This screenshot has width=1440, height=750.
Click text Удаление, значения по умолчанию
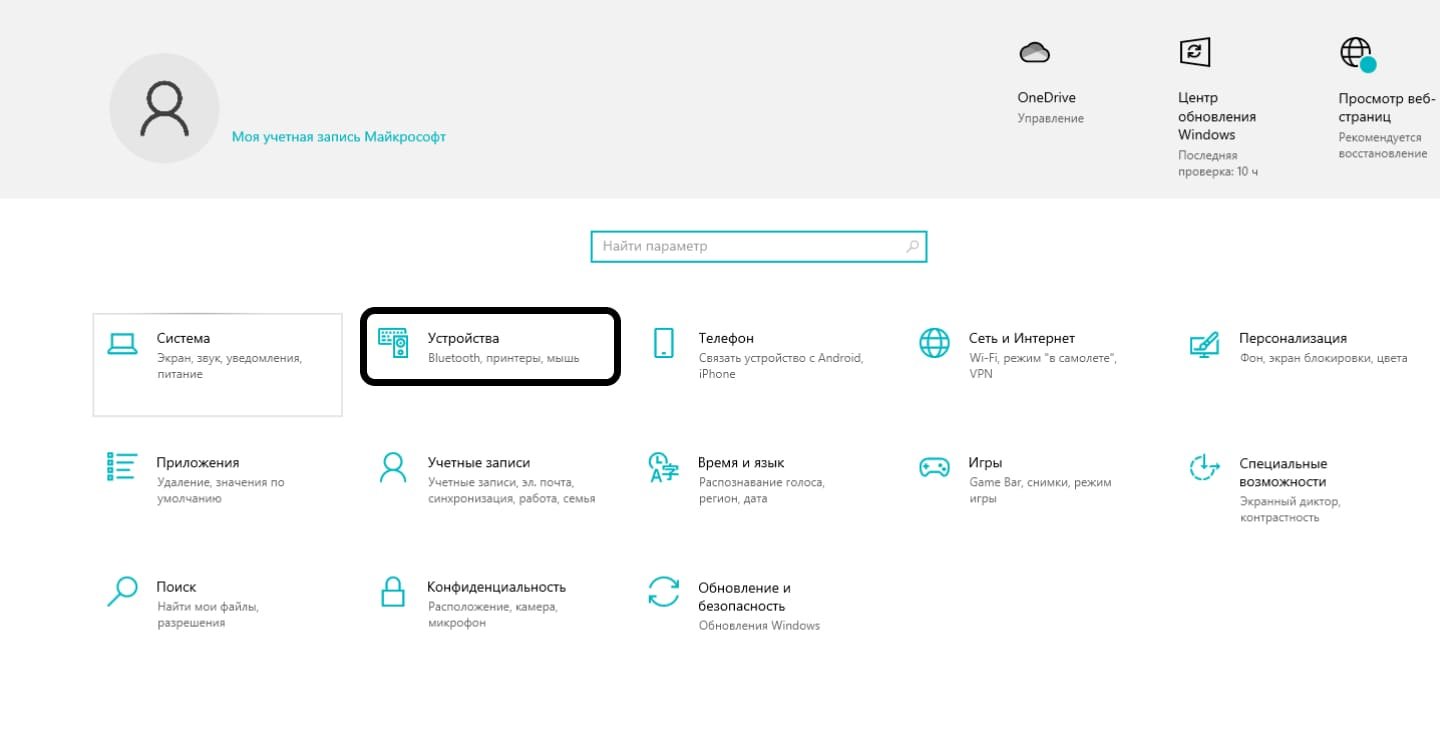220,490
